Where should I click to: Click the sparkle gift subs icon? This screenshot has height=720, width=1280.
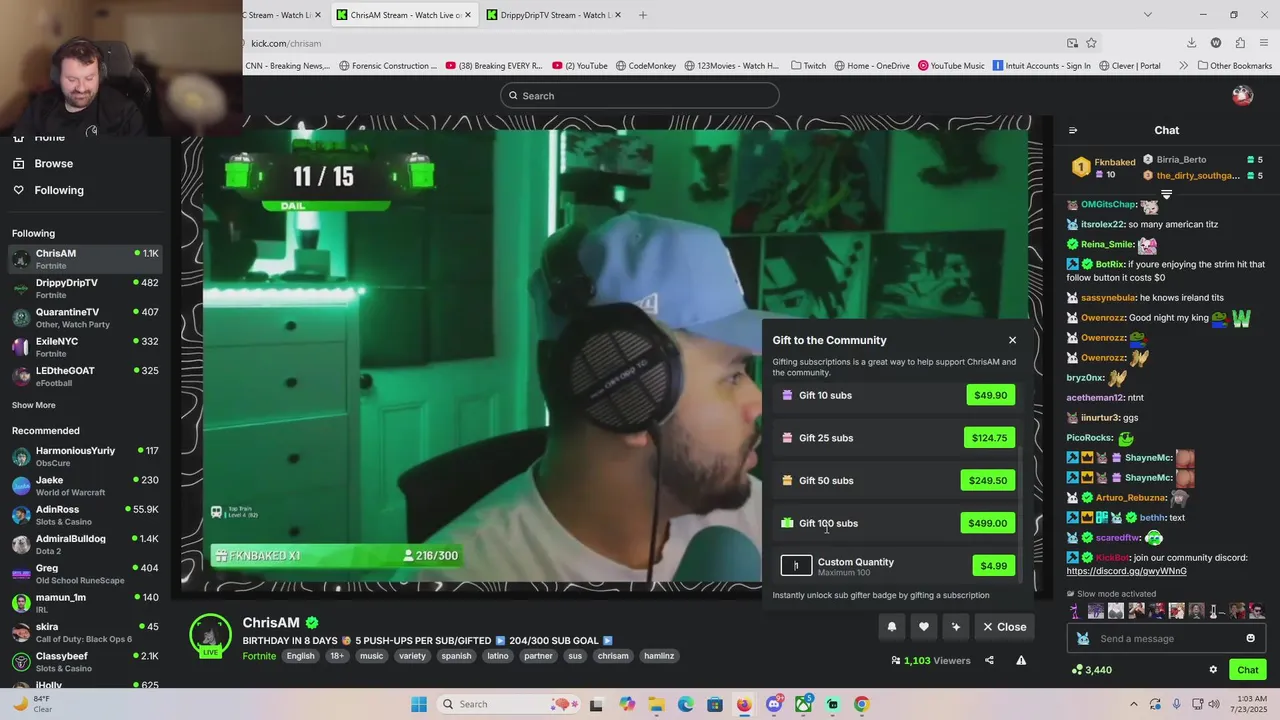coord(956,627)
